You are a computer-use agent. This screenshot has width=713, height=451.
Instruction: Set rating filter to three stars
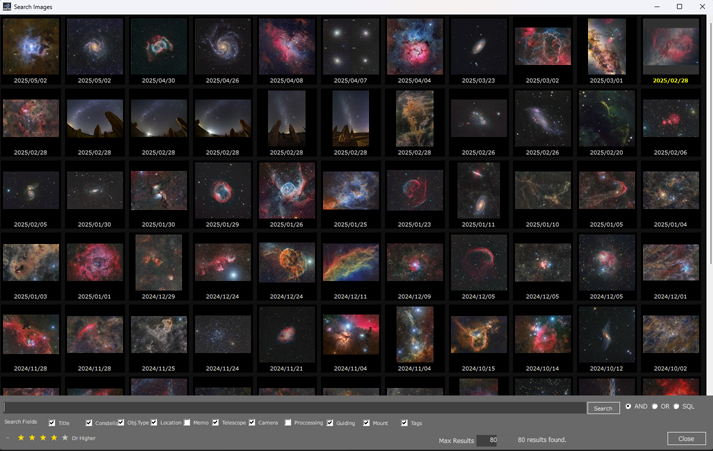click(x=43, y=438)
